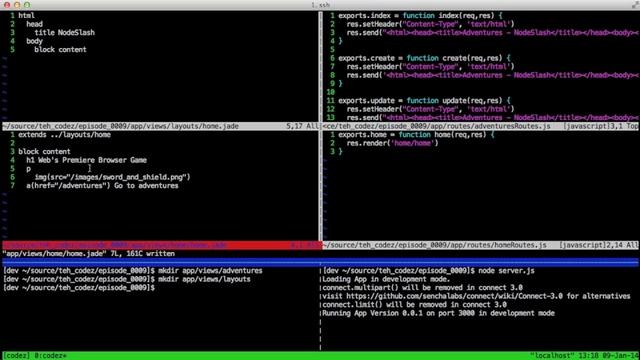The width and height of the screenshot is (640, 360).
Task: Click the layouts/home.jade status line
Action: click(160, 126)
